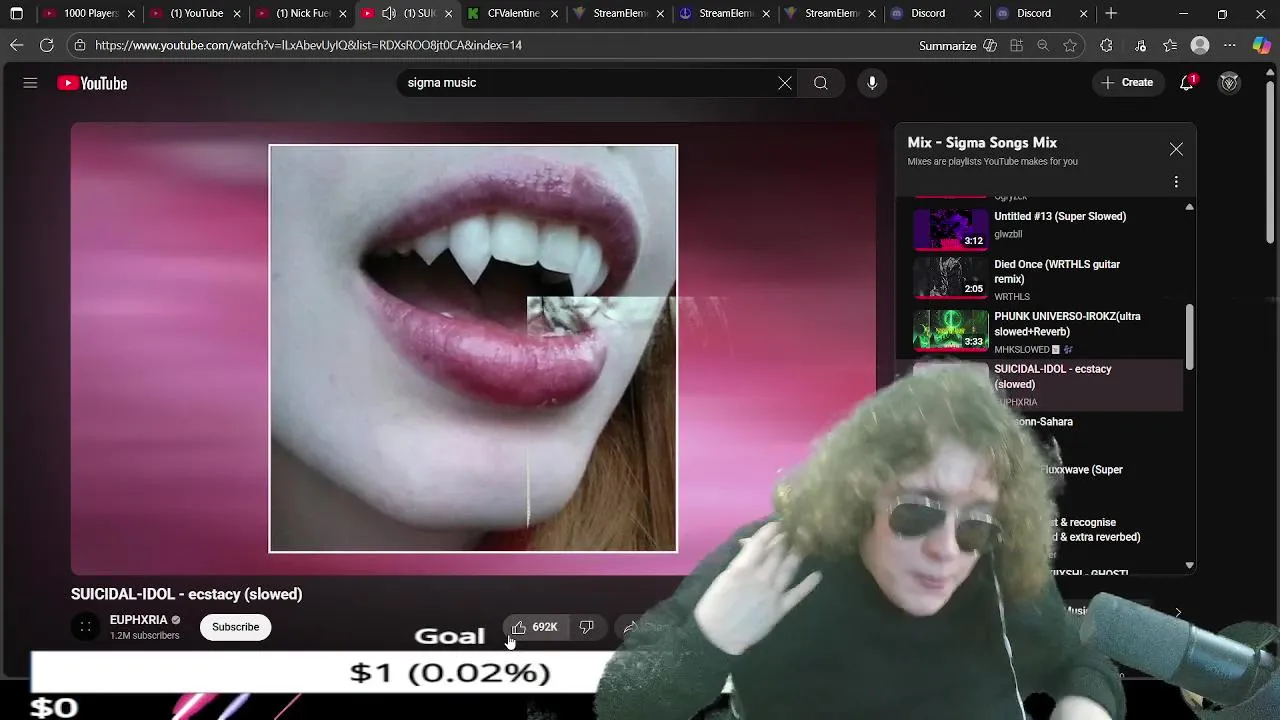1280x720 pixels.
Task: Play 'PHUNK UNIVERSO-IROKZ' from playlist
Action: tap(1067, 324)
